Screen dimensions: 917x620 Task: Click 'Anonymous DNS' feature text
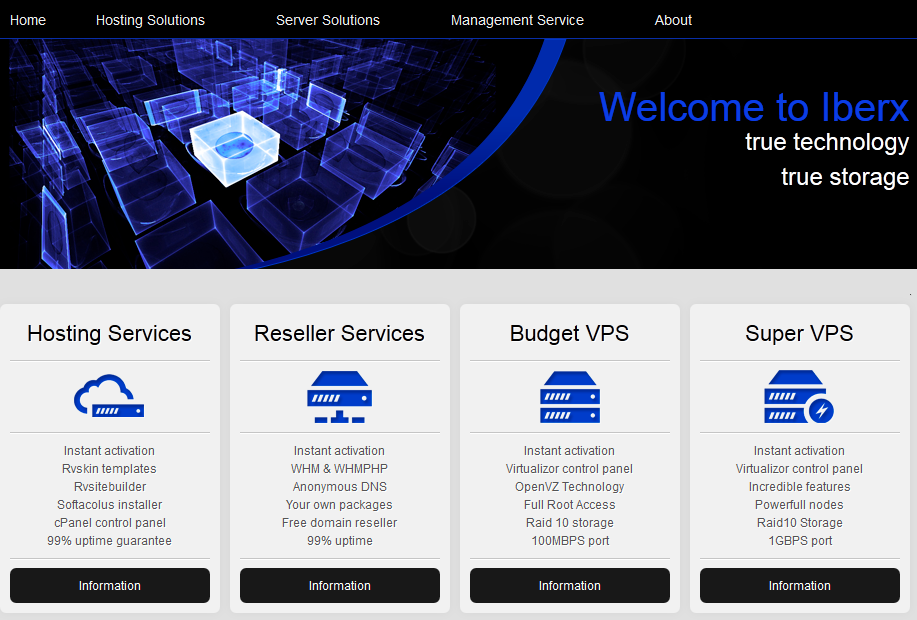[340, 487]
